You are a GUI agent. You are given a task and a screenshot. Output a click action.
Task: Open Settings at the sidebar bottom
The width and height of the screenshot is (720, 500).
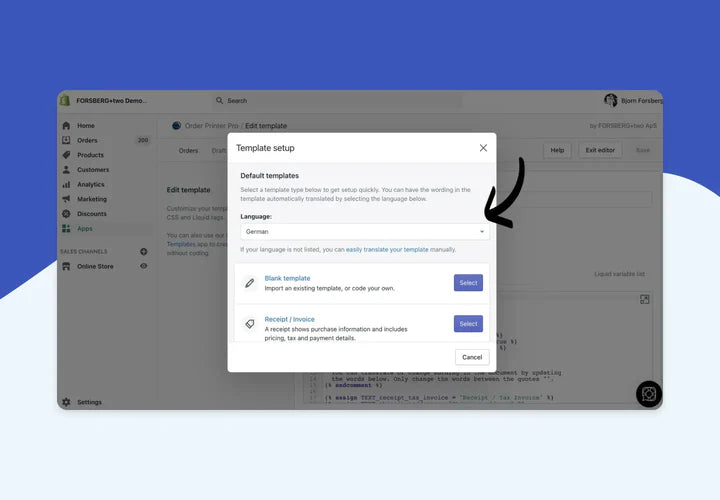coord(89,402)
